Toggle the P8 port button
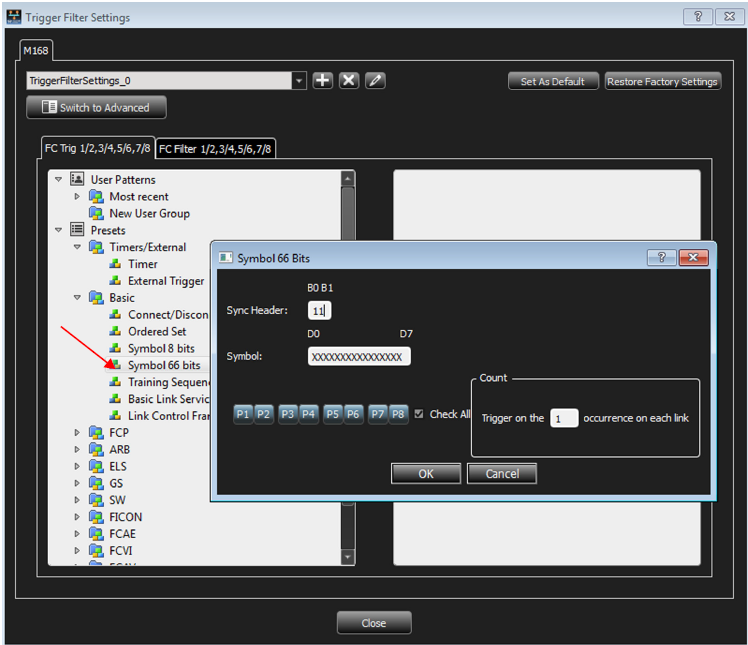The width and height of the screenshot is (748, 645). pyautogui.click(x=398, y=414)
